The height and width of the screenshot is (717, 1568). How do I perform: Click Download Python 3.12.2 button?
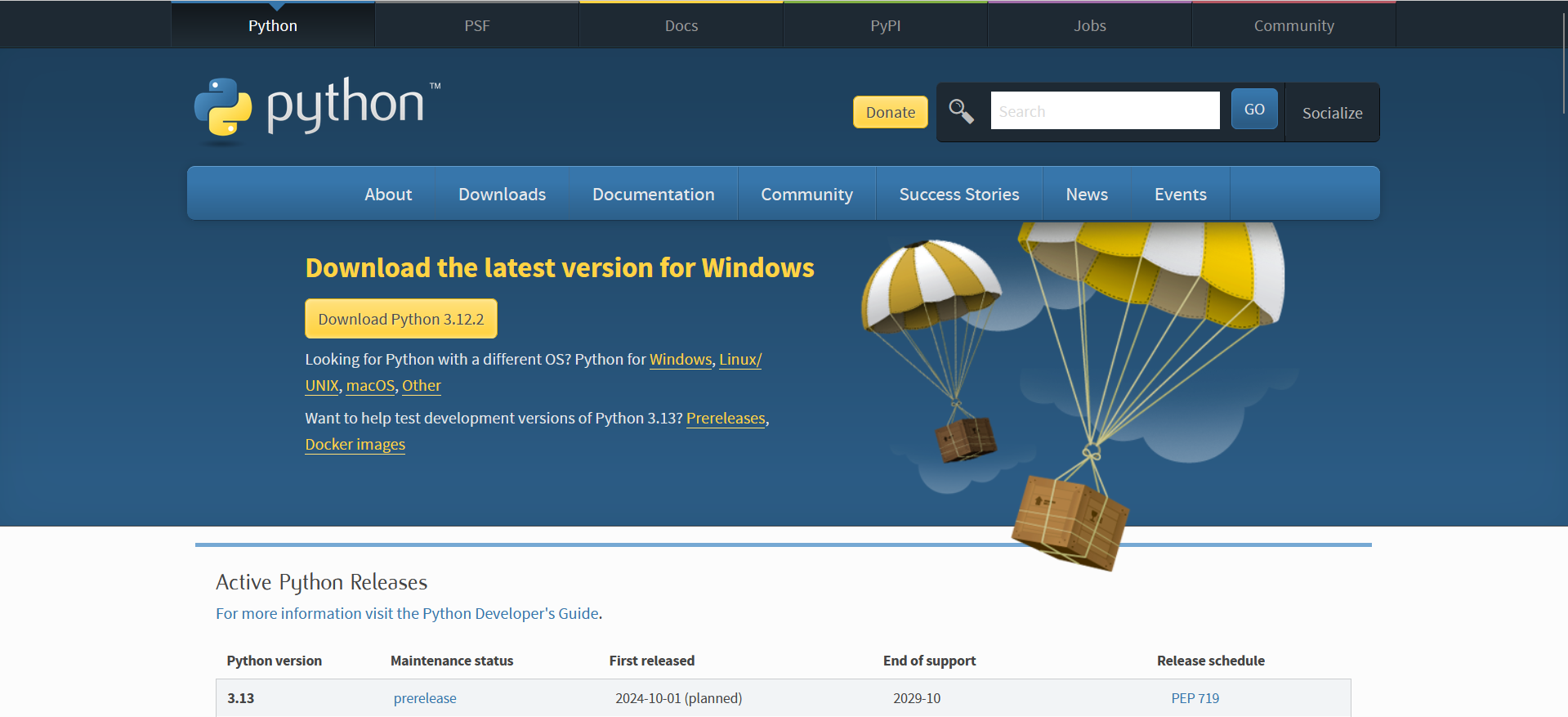(401, 319)
